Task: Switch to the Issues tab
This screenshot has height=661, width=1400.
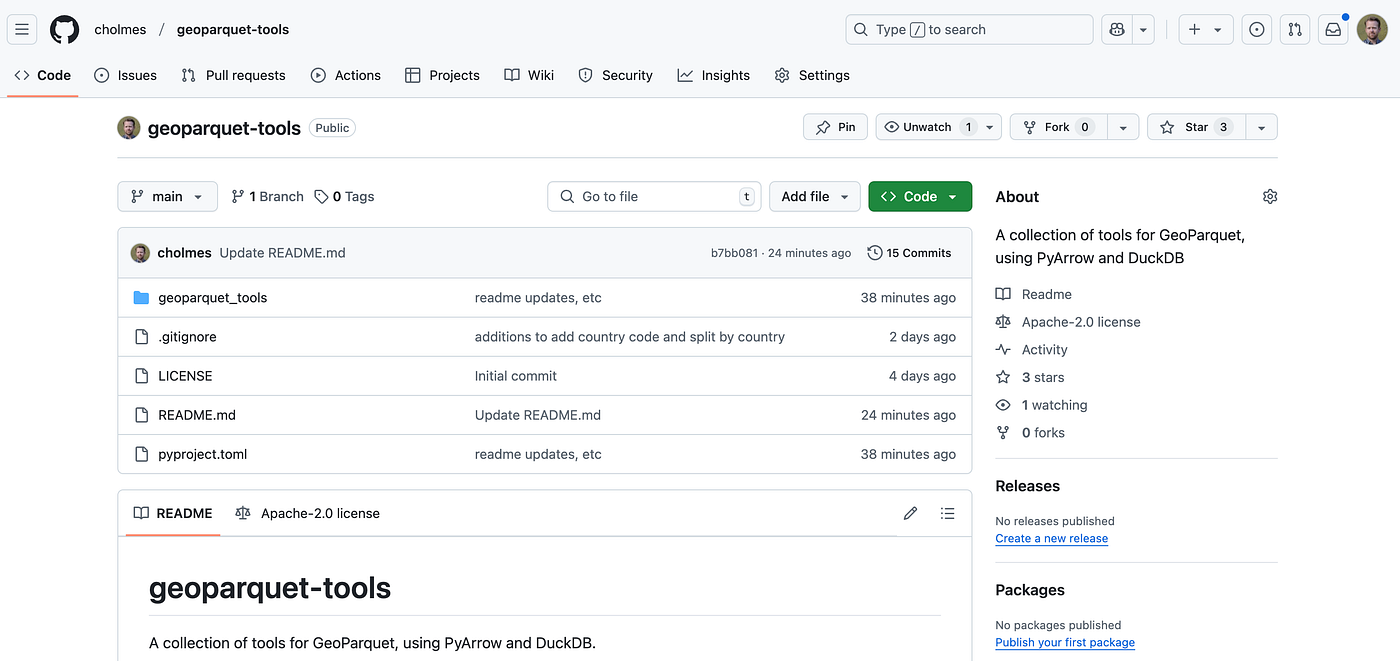Action: (126, 75)
